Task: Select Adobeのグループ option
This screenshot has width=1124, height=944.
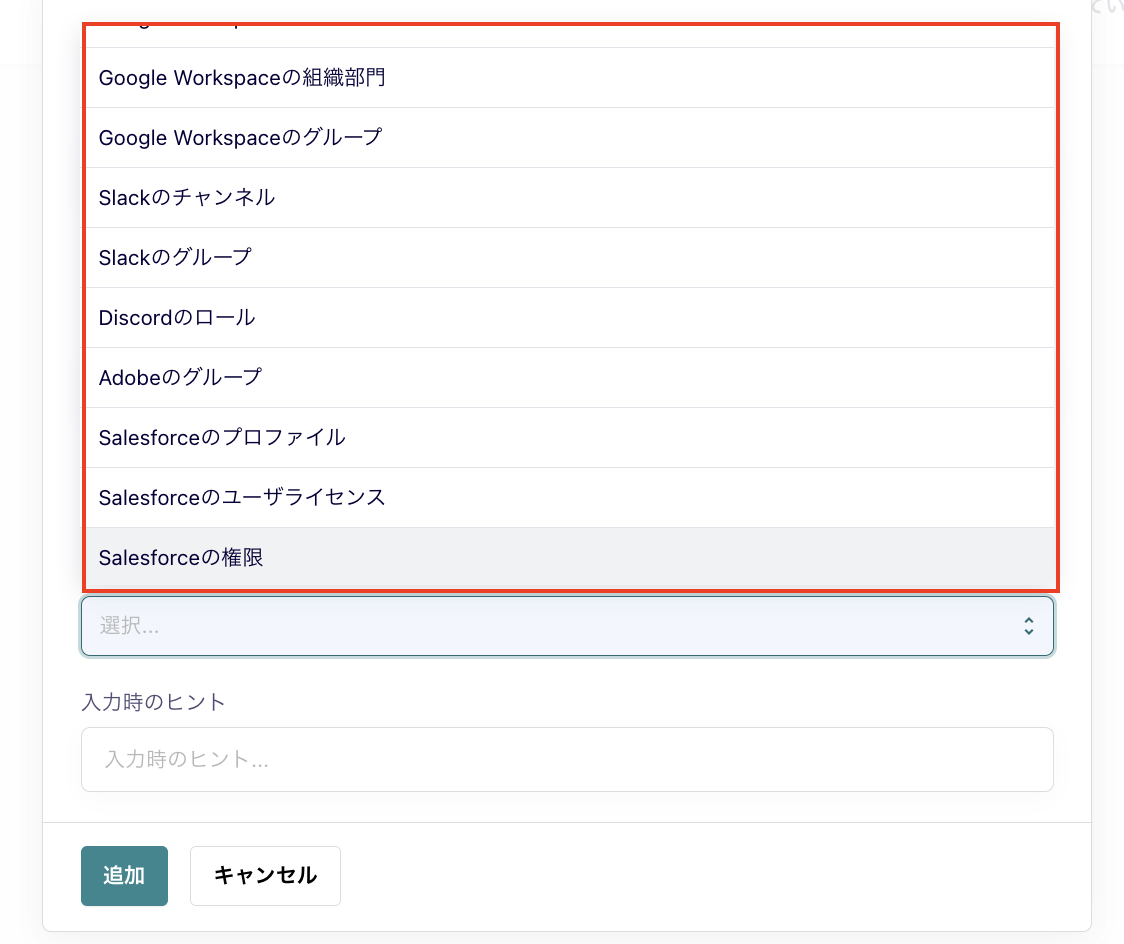Action: (x=570, y=378)
